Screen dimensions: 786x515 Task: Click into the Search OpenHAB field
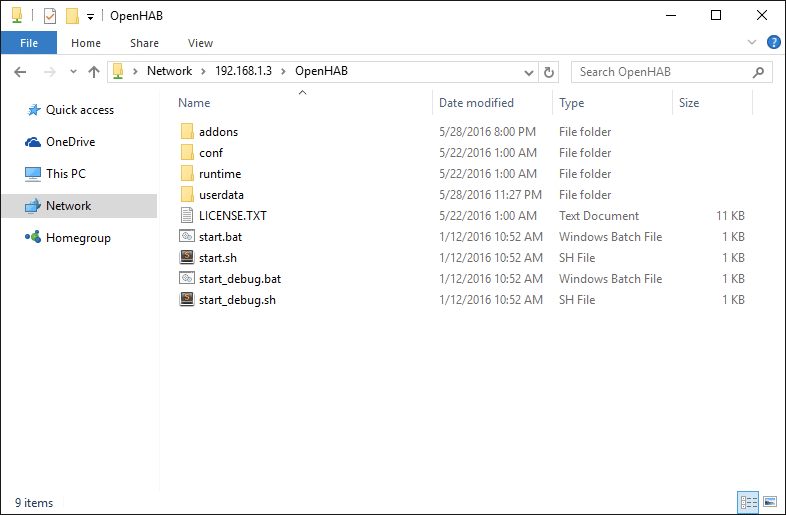[x=672, y=72]
